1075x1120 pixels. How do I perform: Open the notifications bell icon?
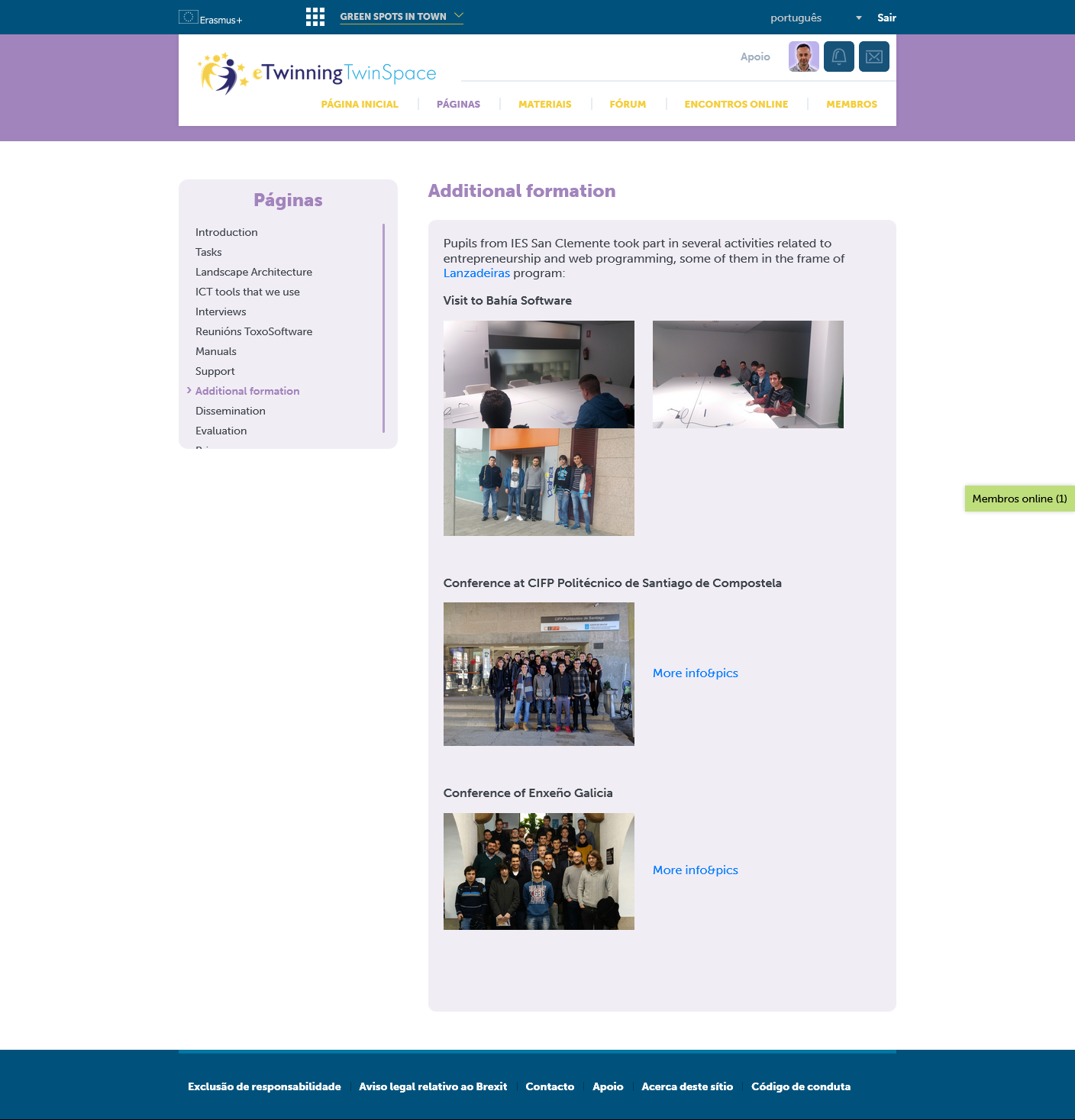[839, 56]
